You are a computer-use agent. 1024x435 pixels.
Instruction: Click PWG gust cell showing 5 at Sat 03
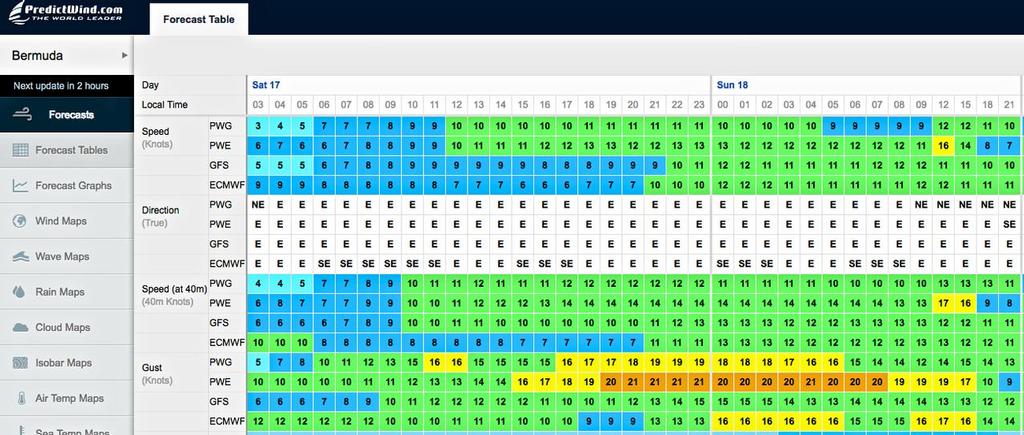coord(258,362)
